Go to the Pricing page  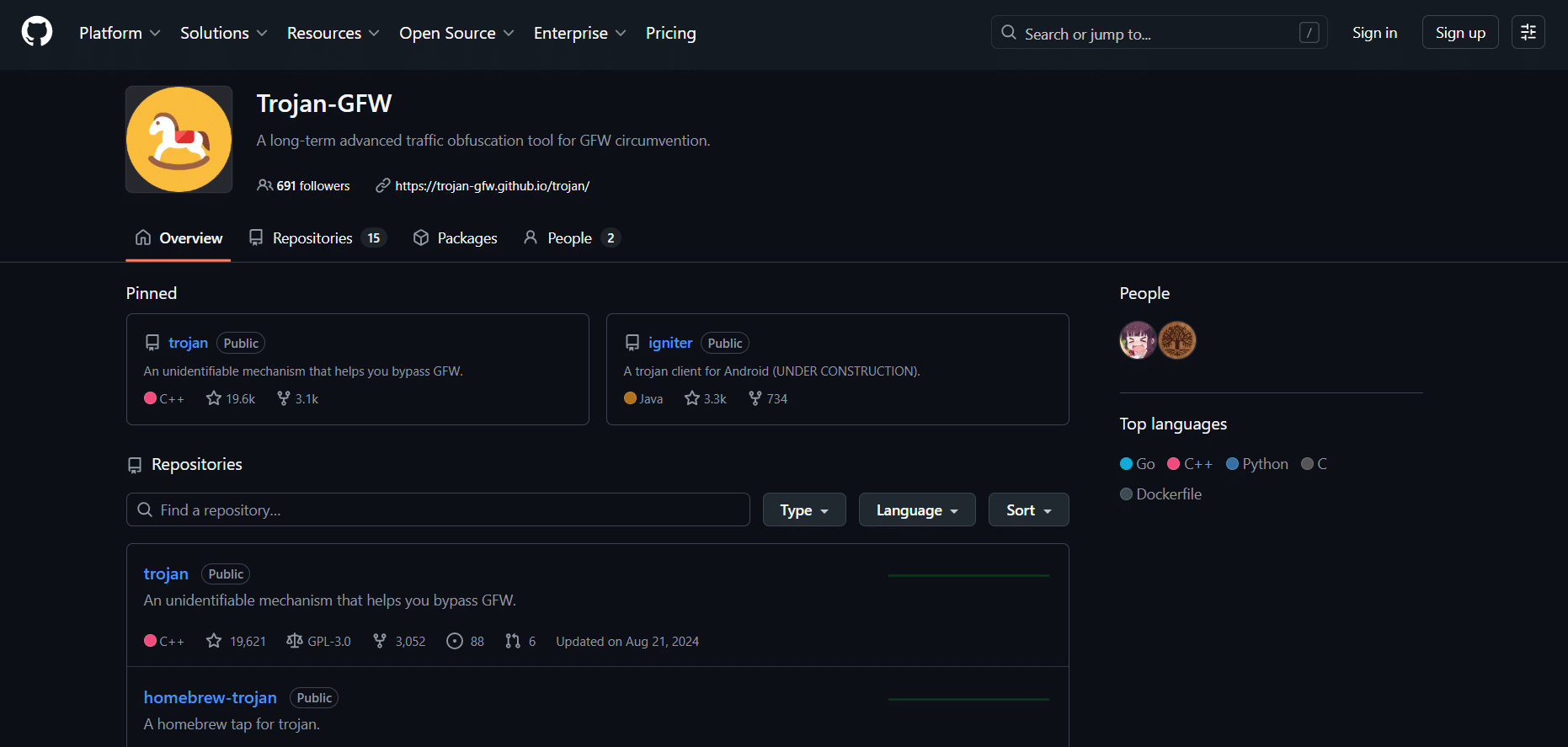tap(671, 33)
